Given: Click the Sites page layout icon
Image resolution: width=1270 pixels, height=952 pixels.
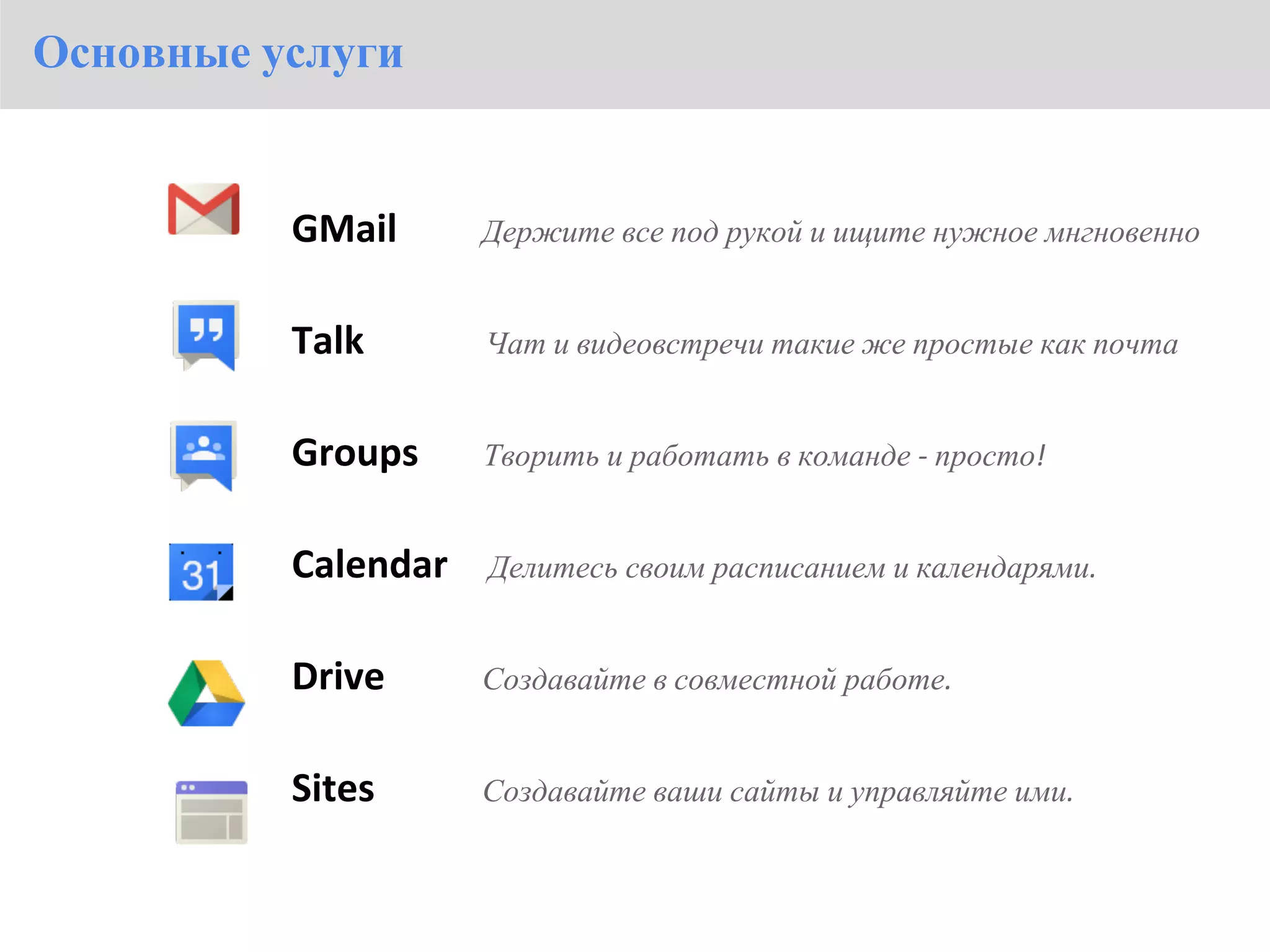Looking at the screenshot, I should tap(211, 812).
